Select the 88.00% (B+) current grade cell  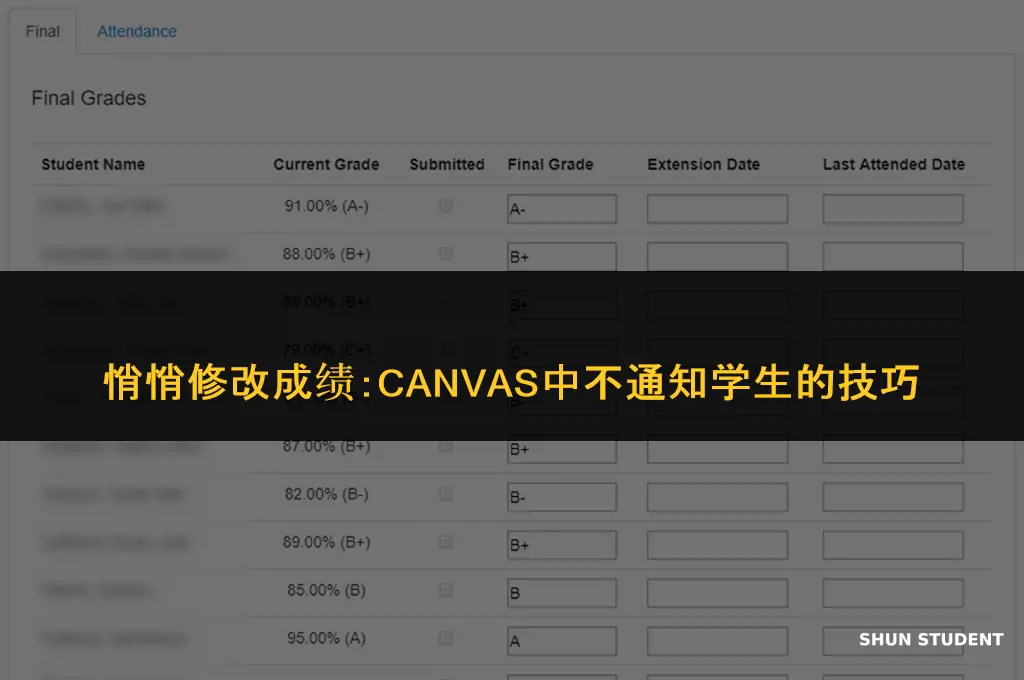[x=327, y=253]
